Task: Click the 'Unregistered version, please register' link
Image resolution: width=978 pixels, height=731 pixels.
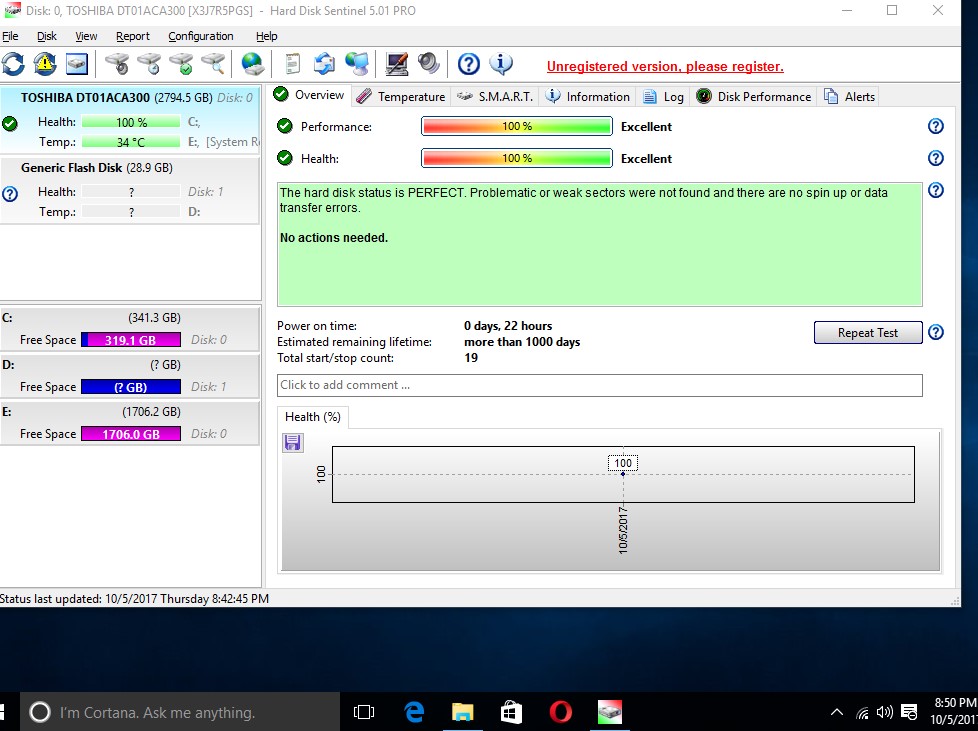Action: [665, 67]
